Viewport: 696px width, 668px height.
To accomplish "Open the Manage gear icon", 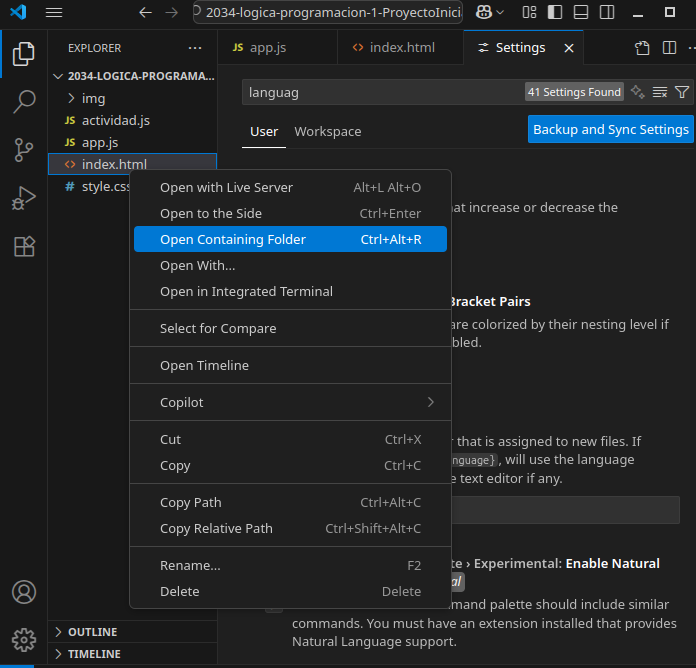I will coord(24,640).
